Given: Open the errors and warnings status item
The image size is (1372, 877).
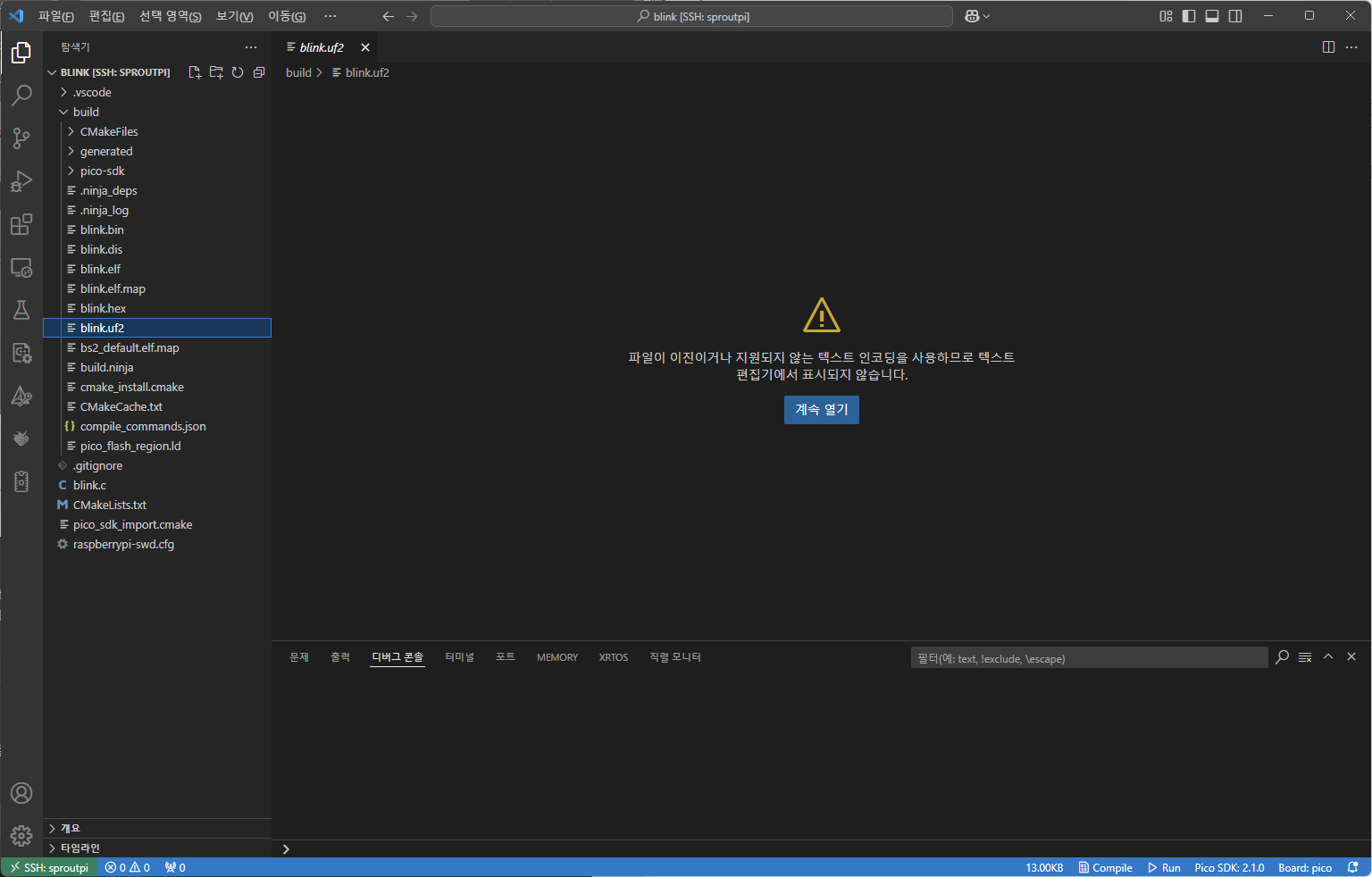Looking at the screenshot, I should (127, 867).
